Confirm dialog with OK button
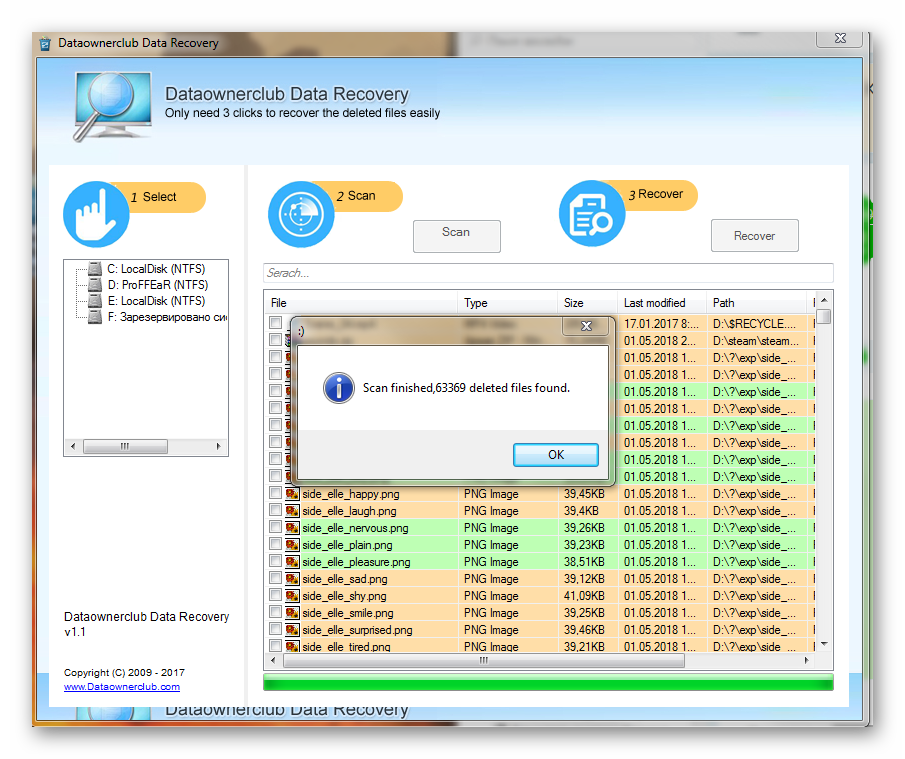The image size is (905, 759). (x=556, y=455)
